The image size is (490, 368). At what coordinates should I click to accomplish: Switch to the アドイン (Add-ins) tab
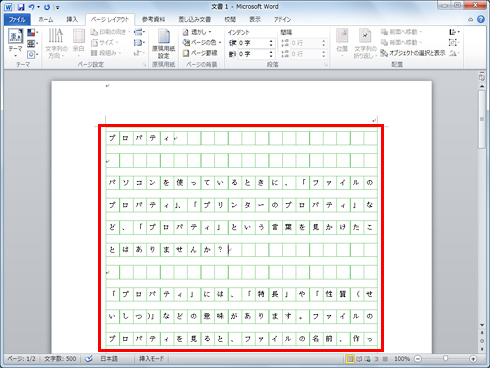point(282,20)
